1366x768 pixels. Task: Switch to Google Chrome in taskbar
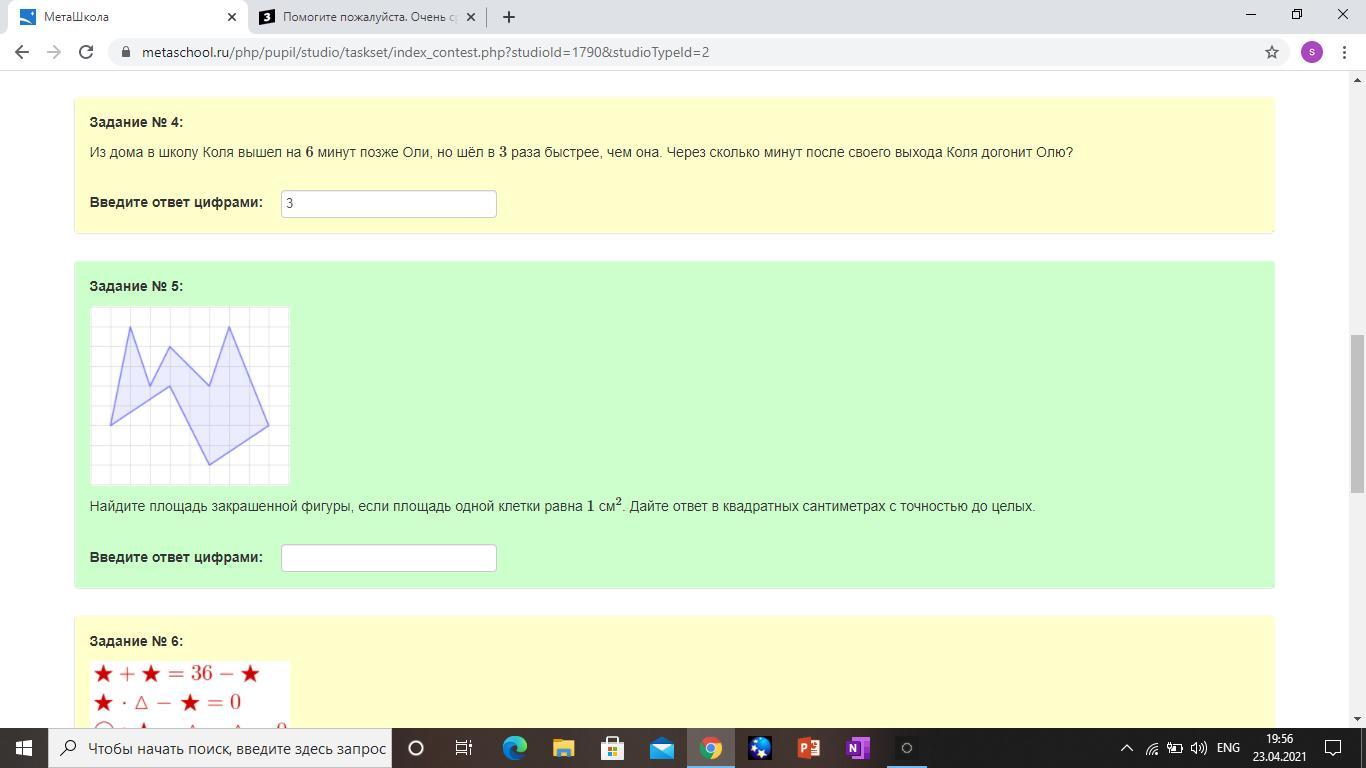[710, 748]
